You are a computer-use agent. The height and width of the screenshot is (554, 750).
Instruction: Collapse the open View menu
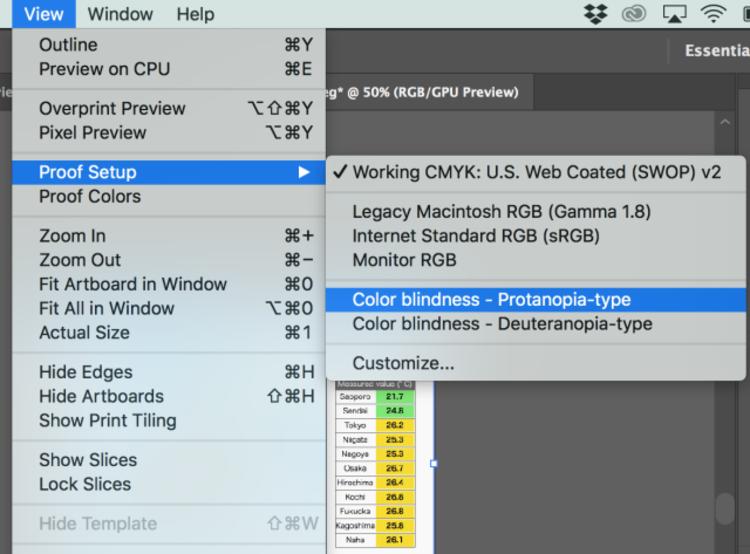pyautogui.click(x=44, y=14)
